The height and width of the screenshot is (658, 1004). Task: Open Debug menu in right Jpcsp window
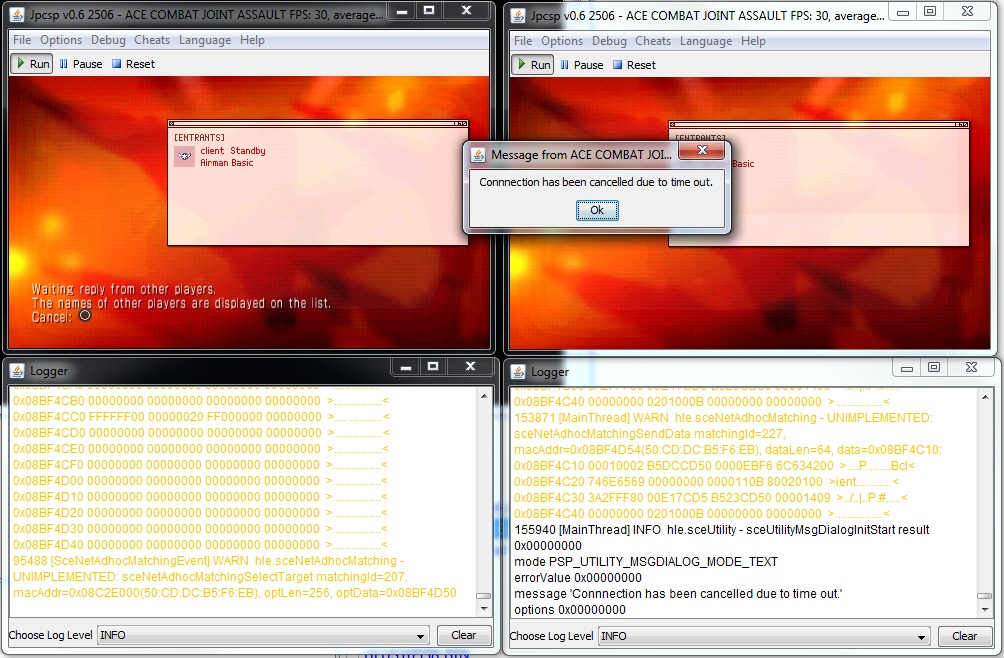(609, 41)
